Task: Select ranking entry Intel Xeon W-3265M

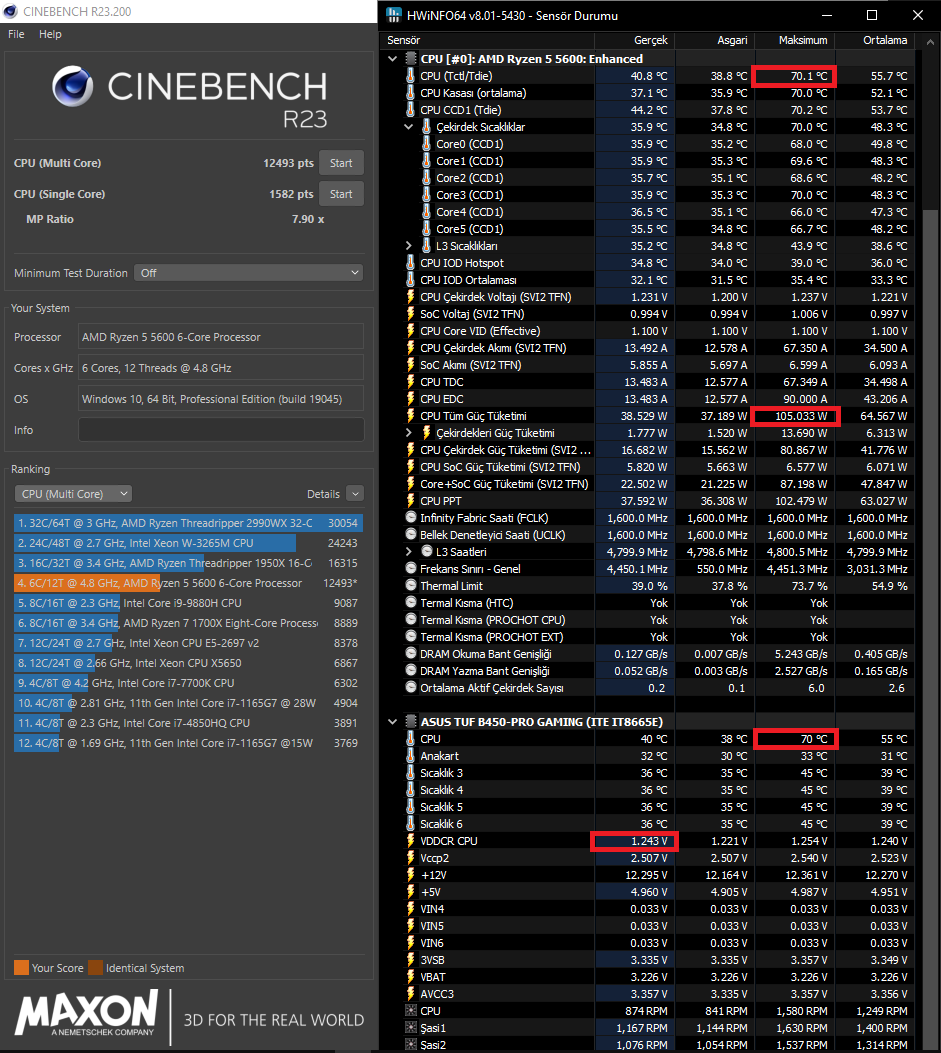Action: [188, 543]
